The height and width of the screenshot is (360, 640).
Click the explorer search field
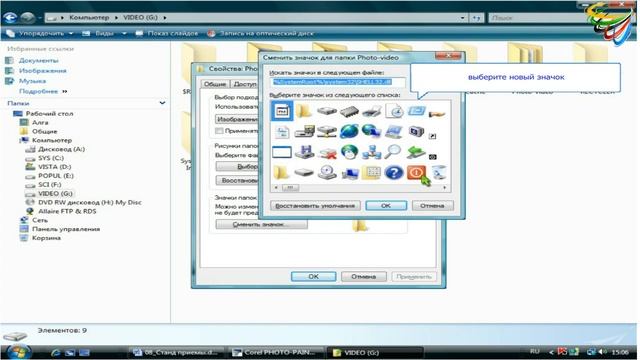[537, 18]
